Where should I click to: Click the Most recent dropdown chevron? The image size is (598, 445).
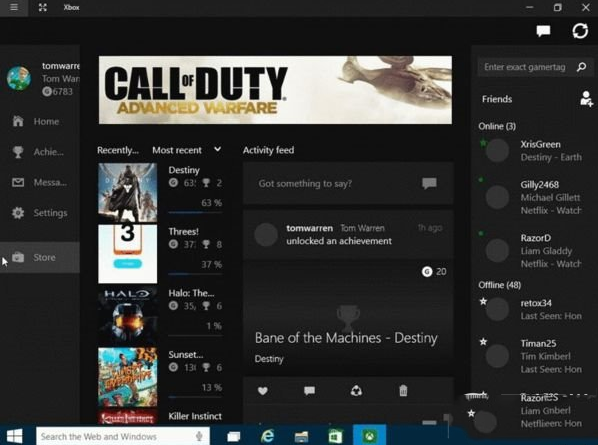(217, 149)
